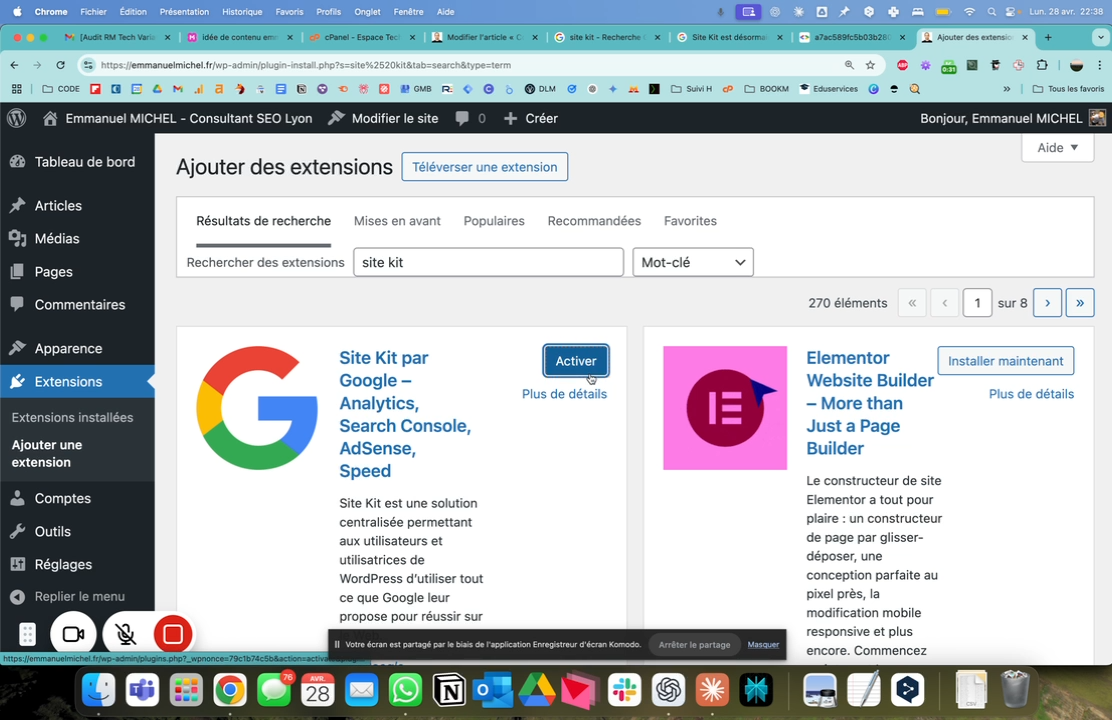Go back in Chrome
Viewport: 1112px width, 720px height.
(14, 65)
